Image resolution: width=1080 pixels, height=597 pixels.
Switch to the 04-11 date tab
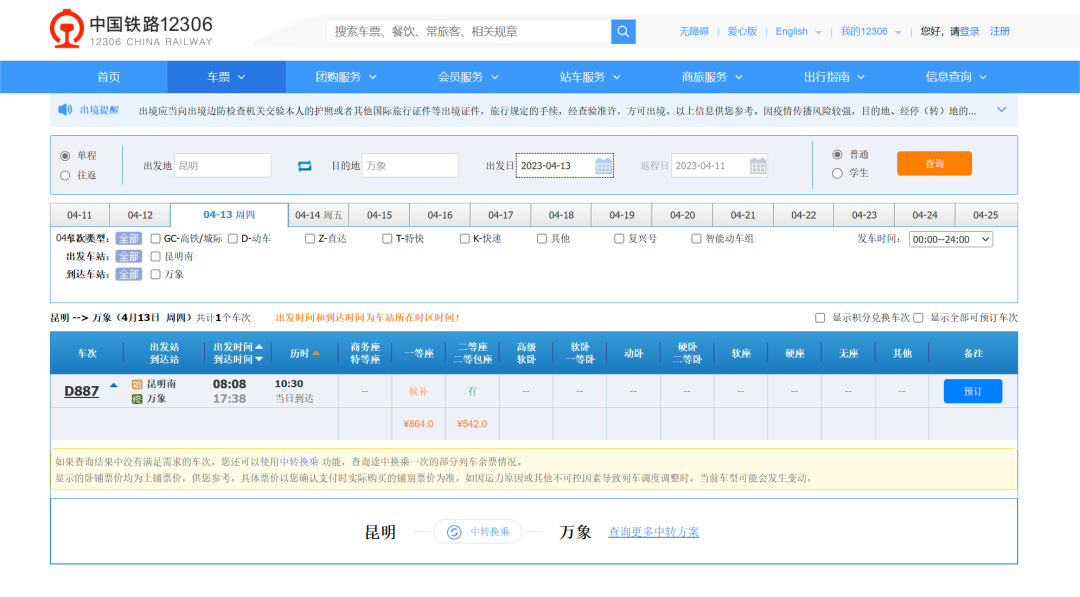pos(79,216)
